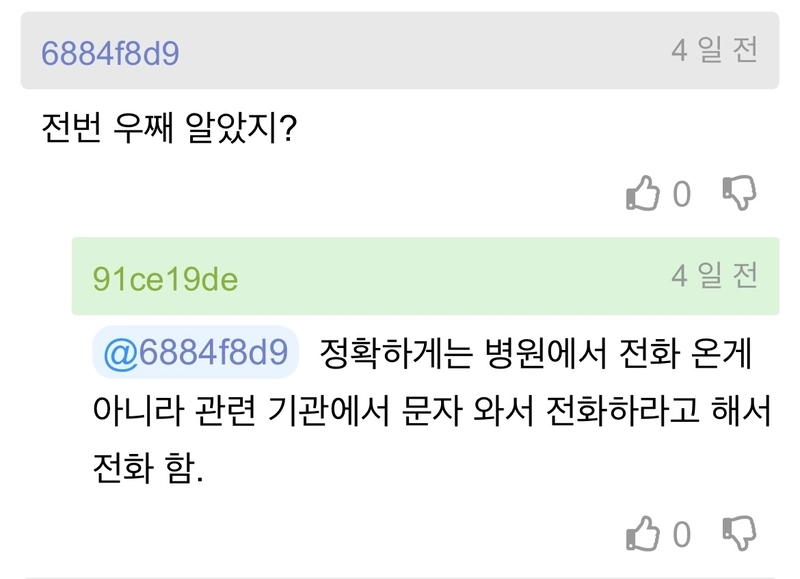
Task: Open the profile of user 6884f8d9 in gray header
Action: 110,53
